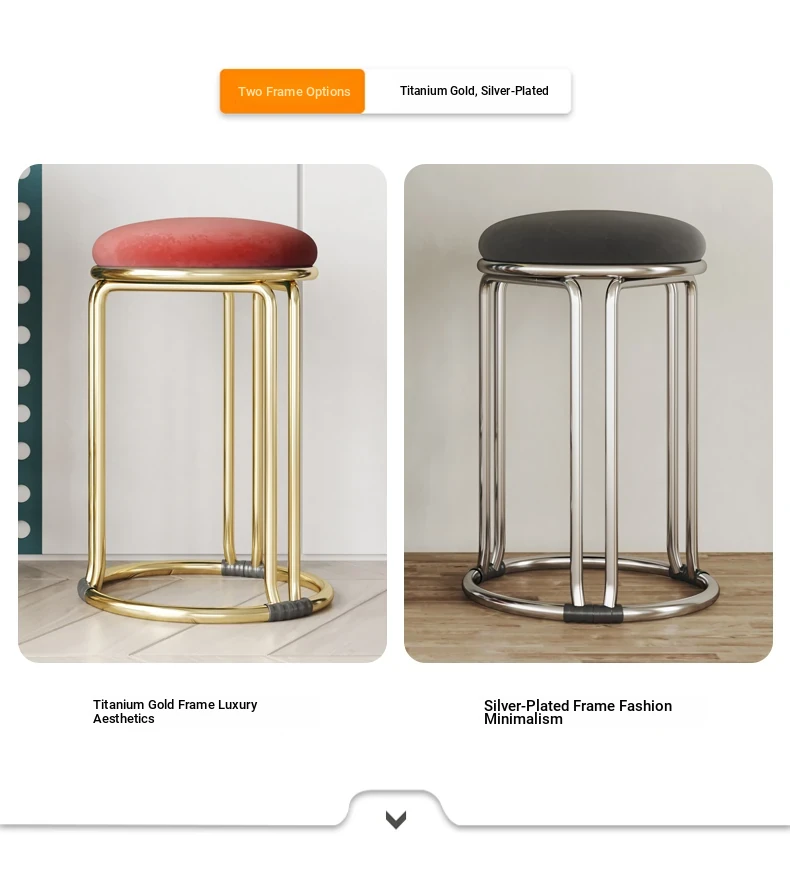Click the gold stool's top rim under red seat
The height and width of the screenshot is (892, 790).
(203, 274)
